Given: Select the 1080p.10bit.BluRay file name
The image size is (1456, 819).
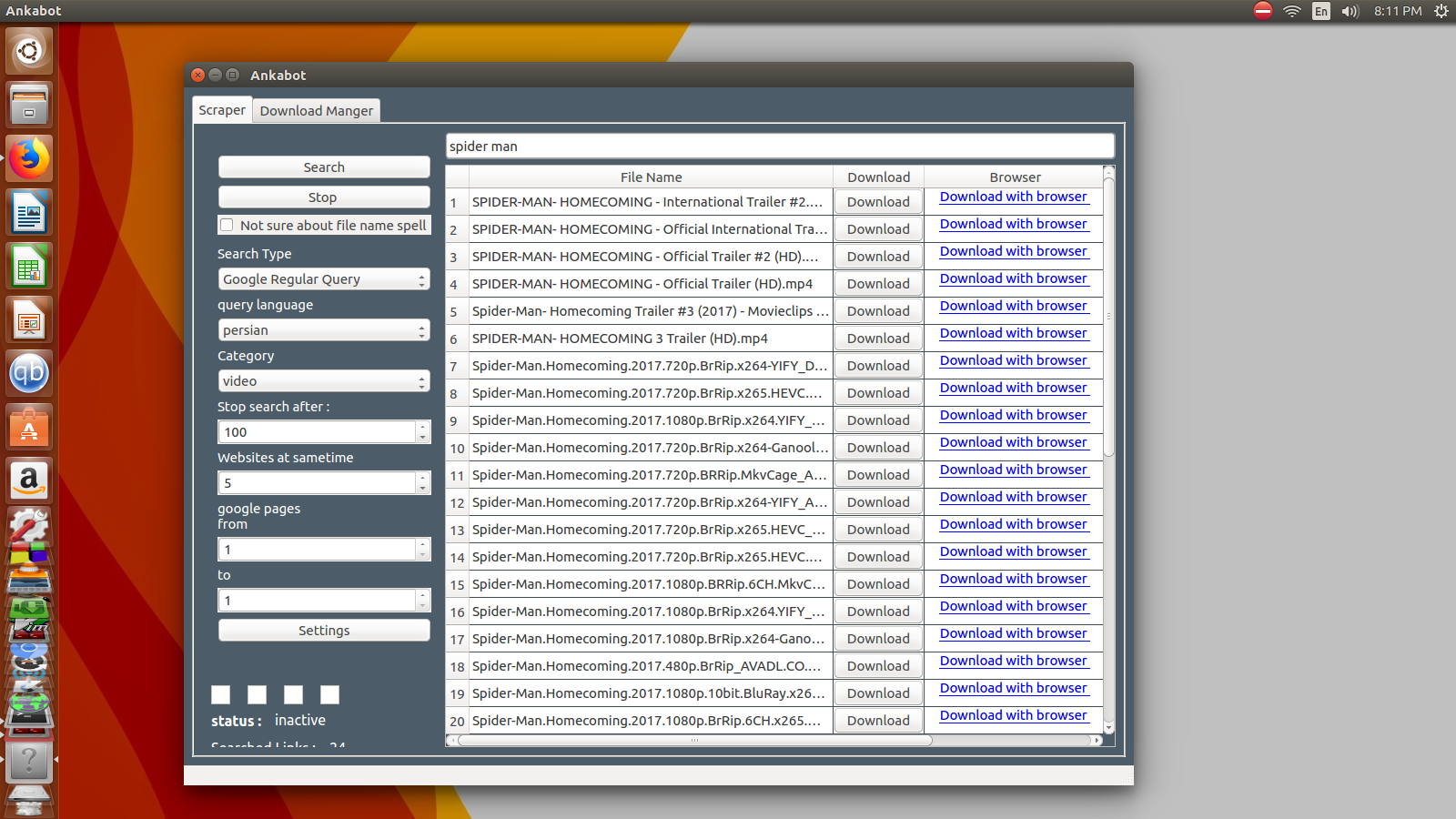Looking at the screenshot, I should [651, 693].
